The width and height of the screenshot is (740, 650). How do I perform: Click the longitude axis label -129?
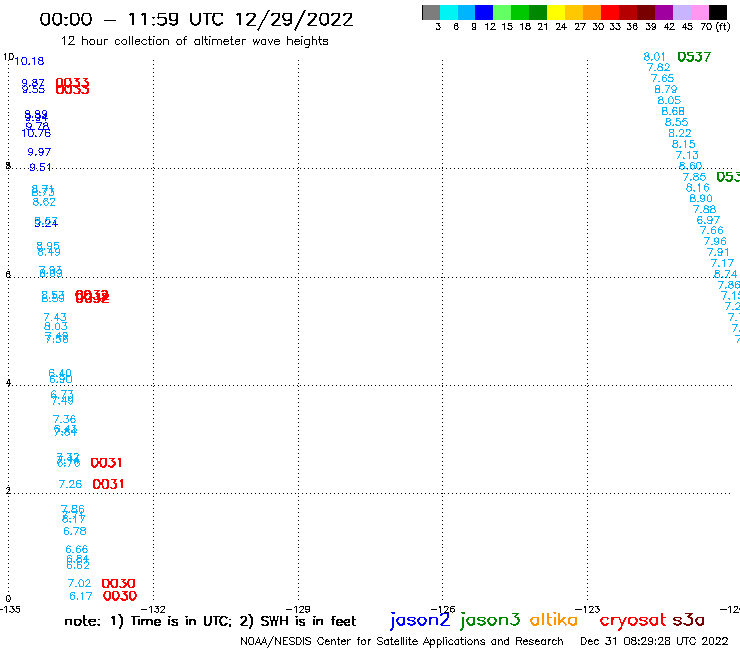(x=298, y=609)
